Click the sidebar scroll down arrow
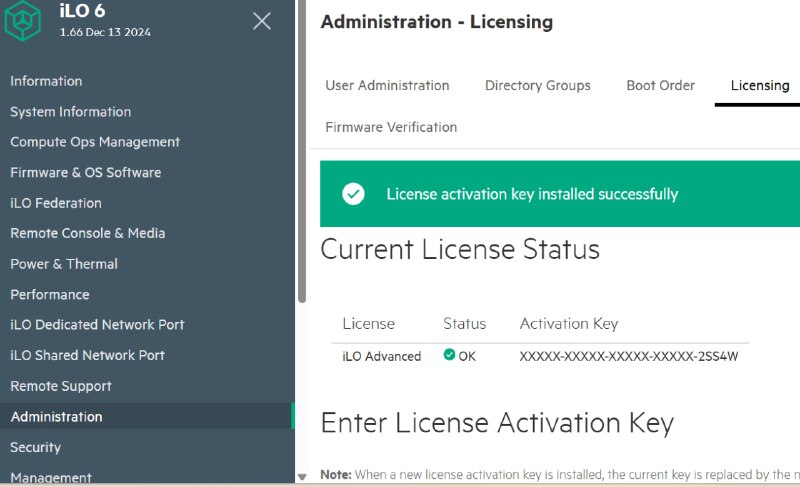Screen dimensions: 800x487 tap(302, 477)
